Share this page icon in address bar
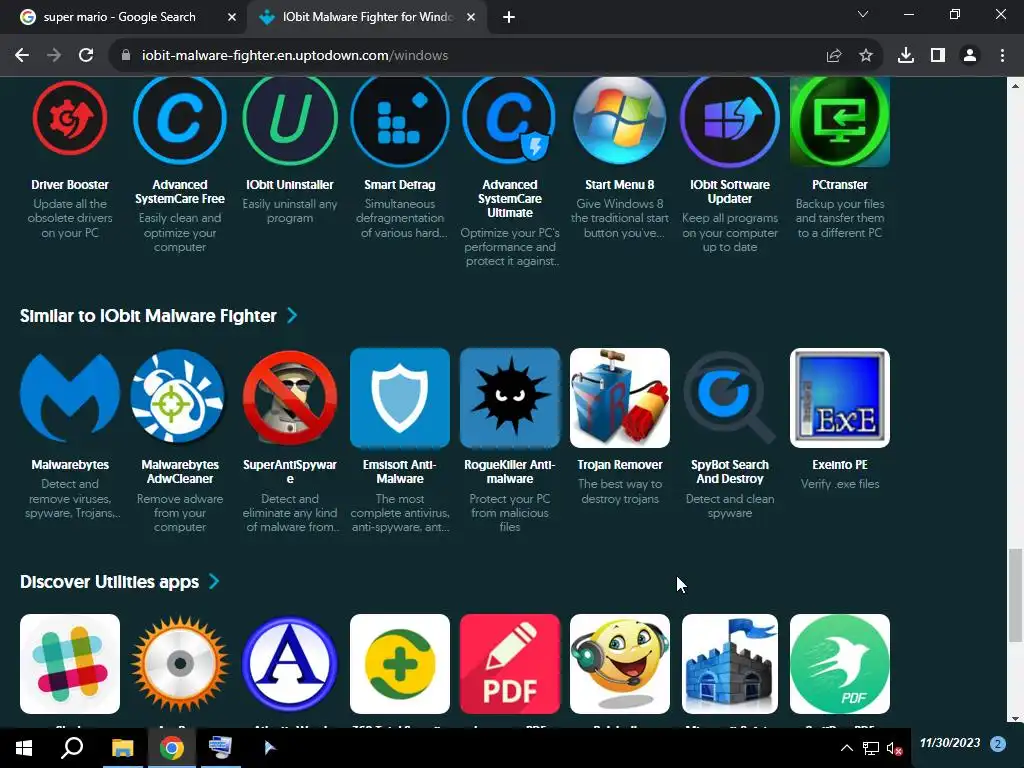Image resolution: width=1024 pixels, height=768 pixels. (834, 56)
